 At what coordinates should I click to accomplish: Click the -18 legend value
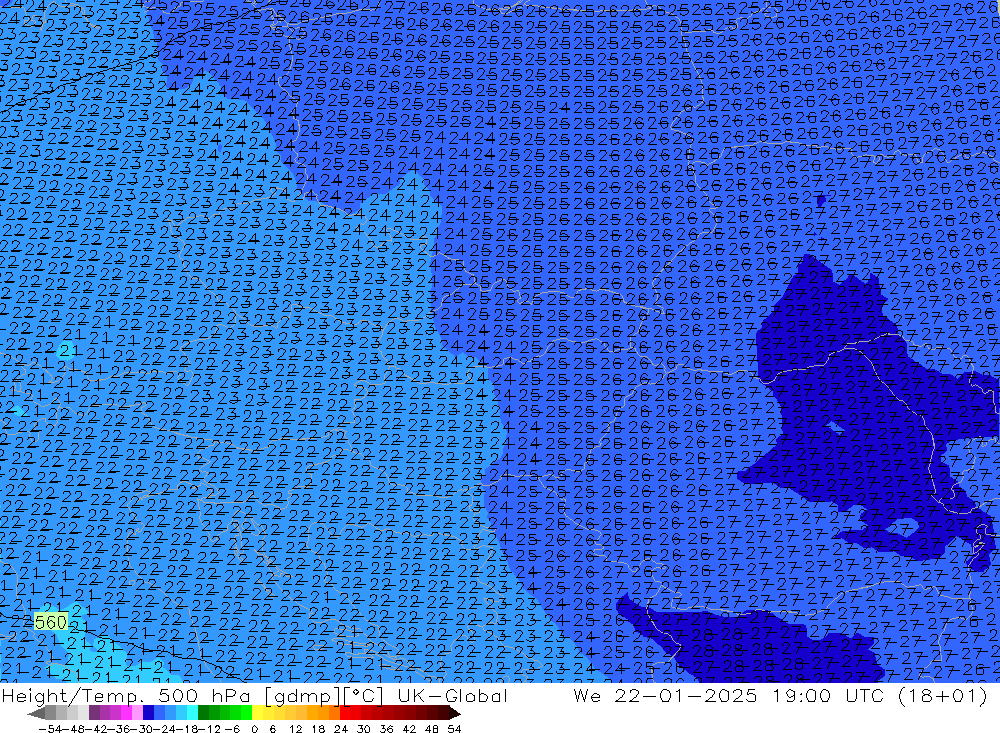click(x=187, y=729)
